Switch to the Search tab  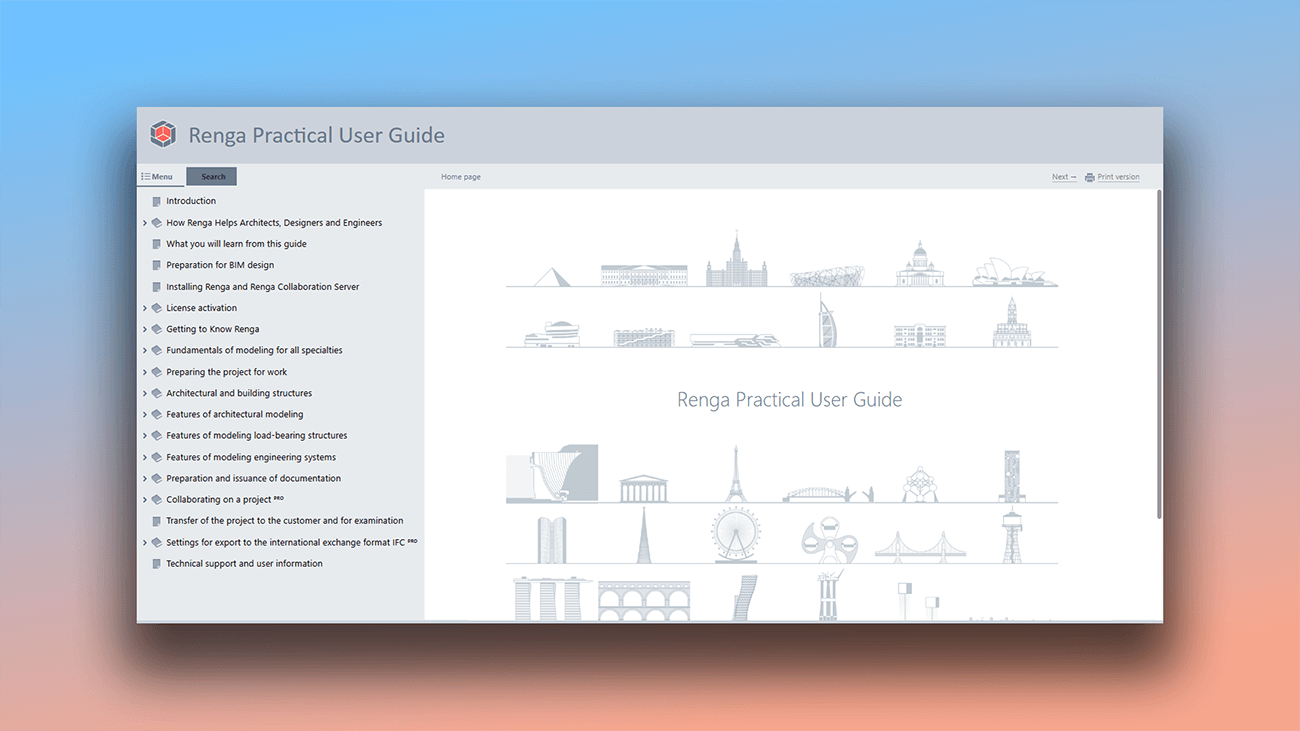(x=211, y=176)
